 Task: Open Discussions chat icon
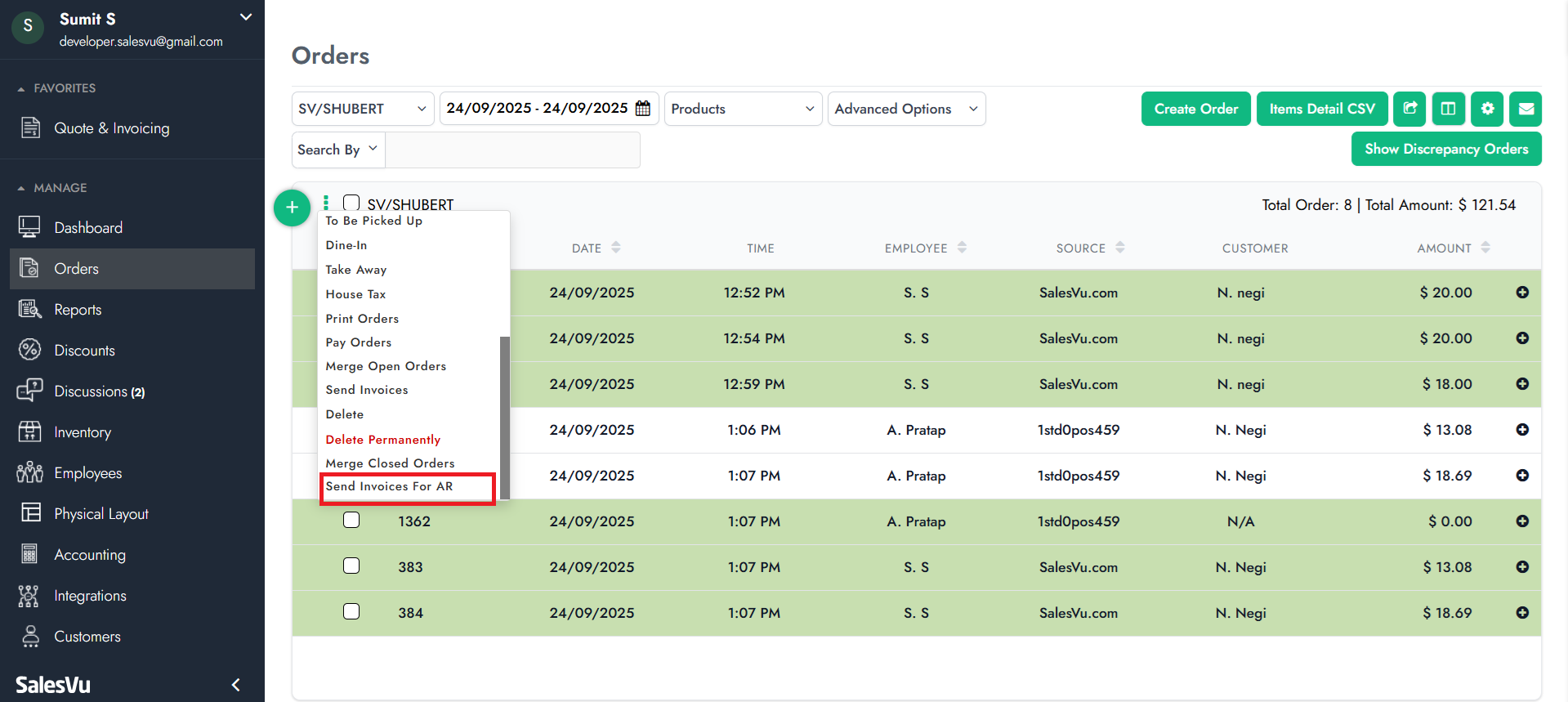point(29,391)
